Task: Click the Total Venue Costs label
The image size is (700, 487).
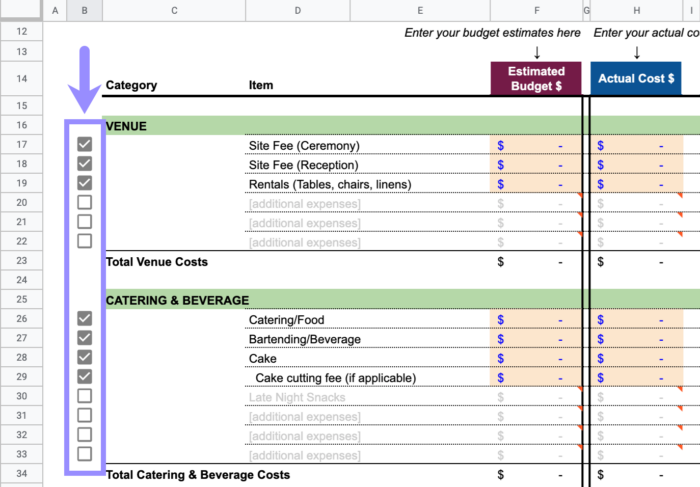Action: (157, 262)
